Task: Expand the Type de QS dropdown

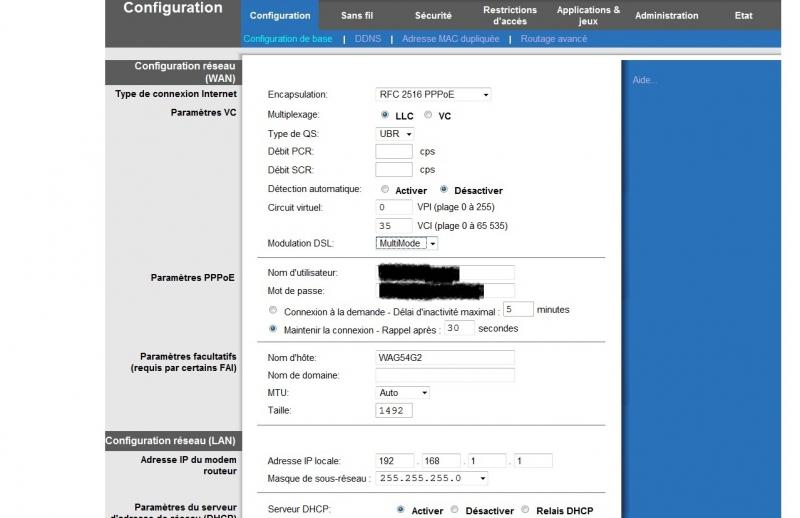Action: tap(395, 133)
